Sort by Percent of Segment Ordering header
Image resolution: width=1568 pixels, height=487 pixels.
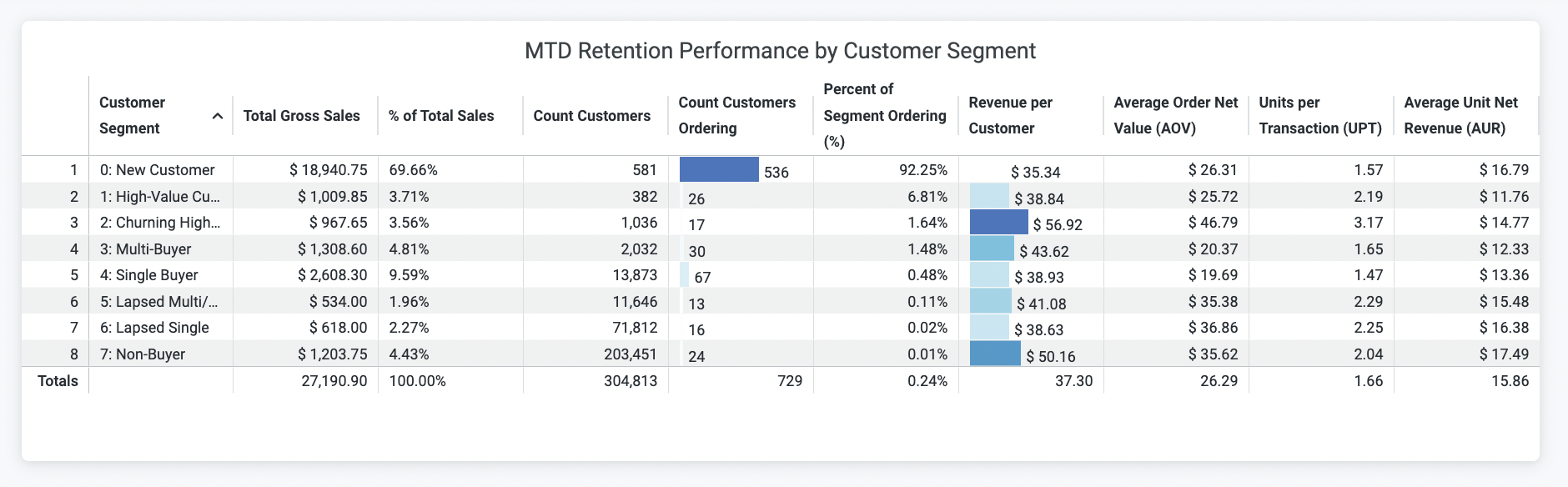[x=884, y=115]
